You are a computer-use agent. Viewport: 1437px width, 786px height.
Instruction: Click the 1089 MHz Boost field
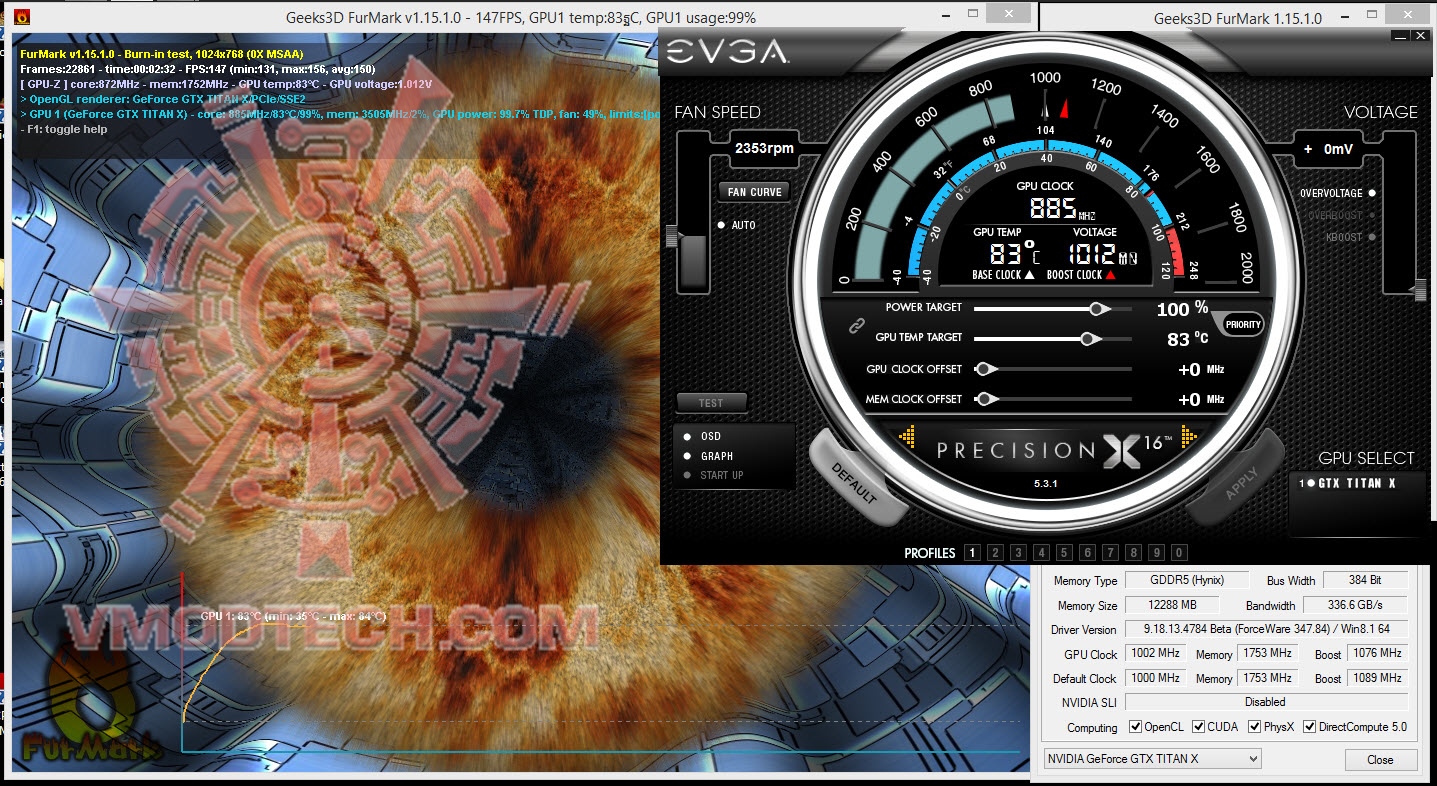click(x=1378, y=677)
